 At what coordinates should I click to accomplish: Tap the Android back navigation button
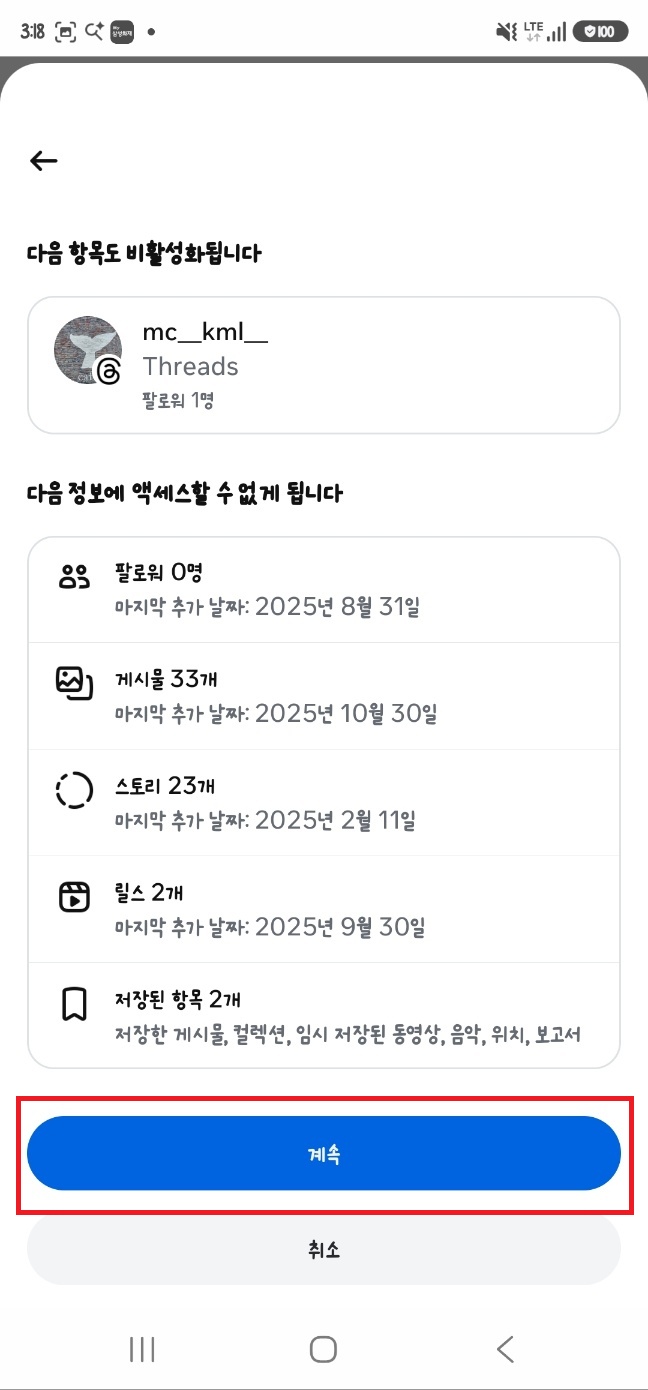505,1349
